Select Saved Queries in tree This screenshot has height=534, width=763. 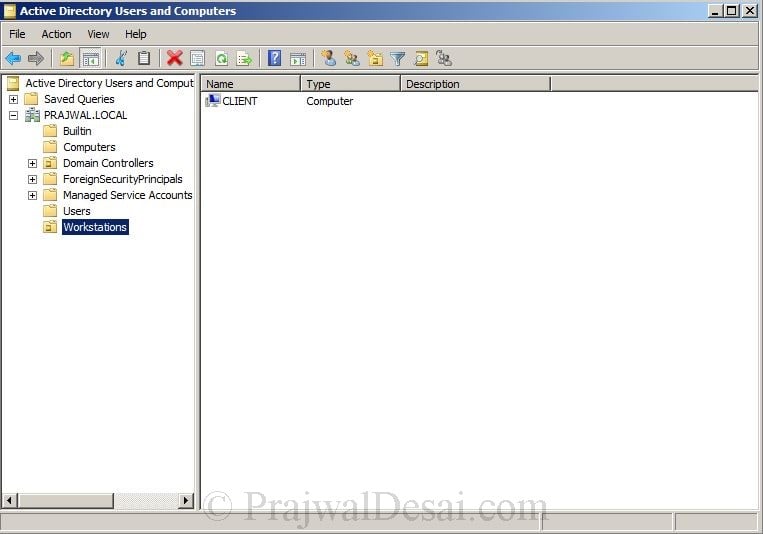tap(79, 99)
